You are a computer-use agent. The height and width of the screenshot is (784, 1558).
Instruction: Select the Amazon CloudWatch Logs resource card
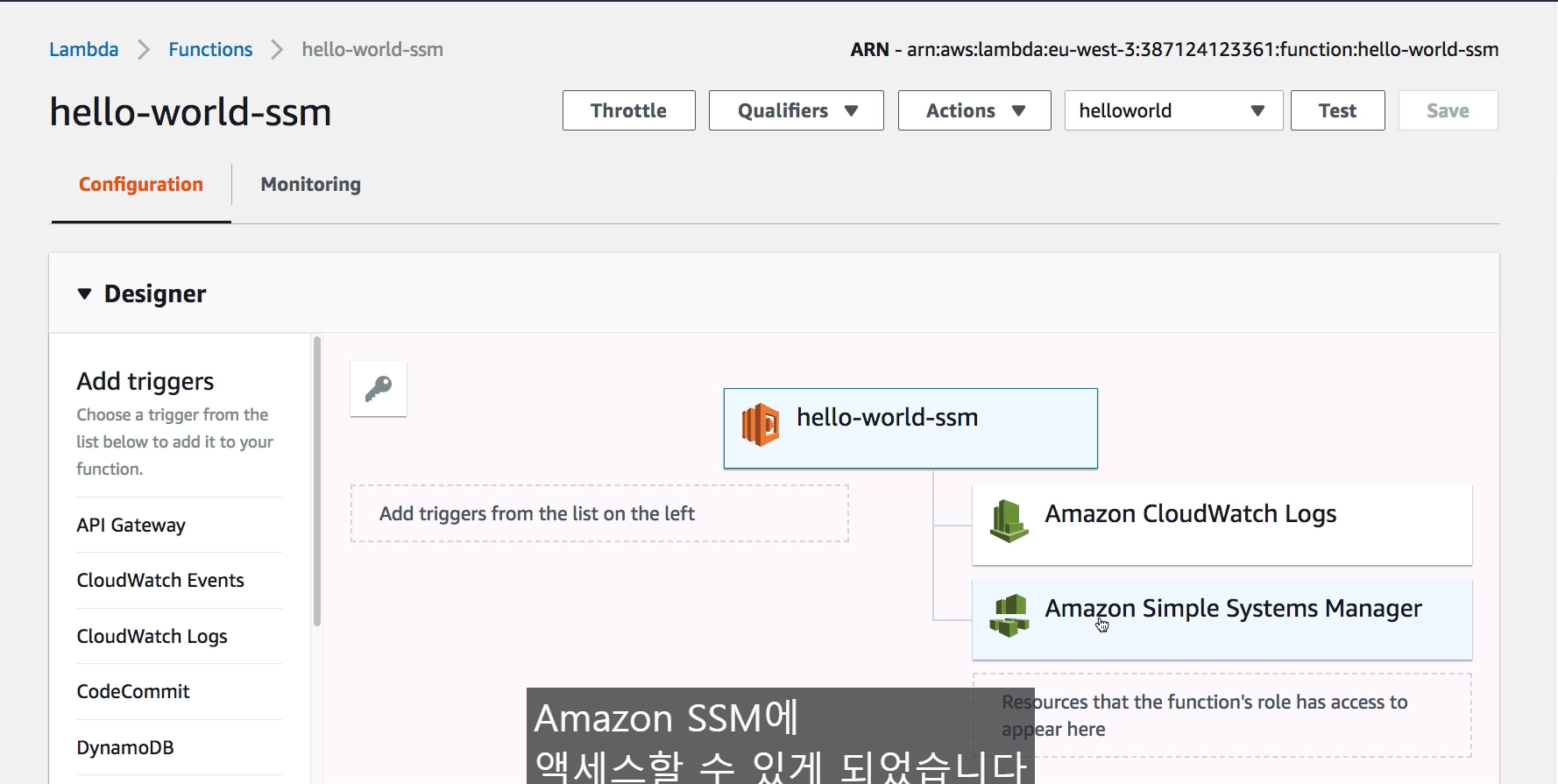point(1222,525)
